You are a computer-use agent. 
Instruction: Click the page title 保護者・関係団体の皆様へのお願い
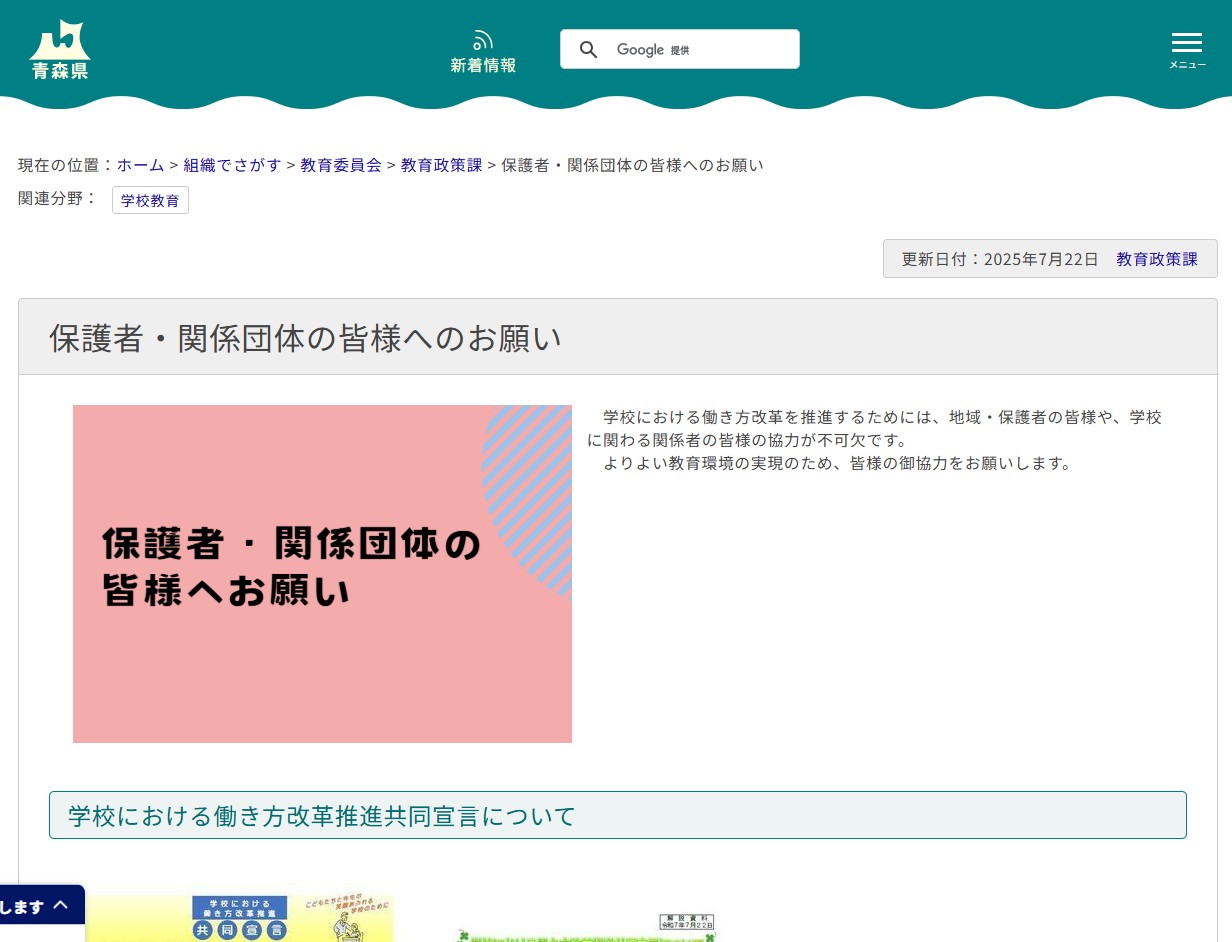[x=305, y=337]
